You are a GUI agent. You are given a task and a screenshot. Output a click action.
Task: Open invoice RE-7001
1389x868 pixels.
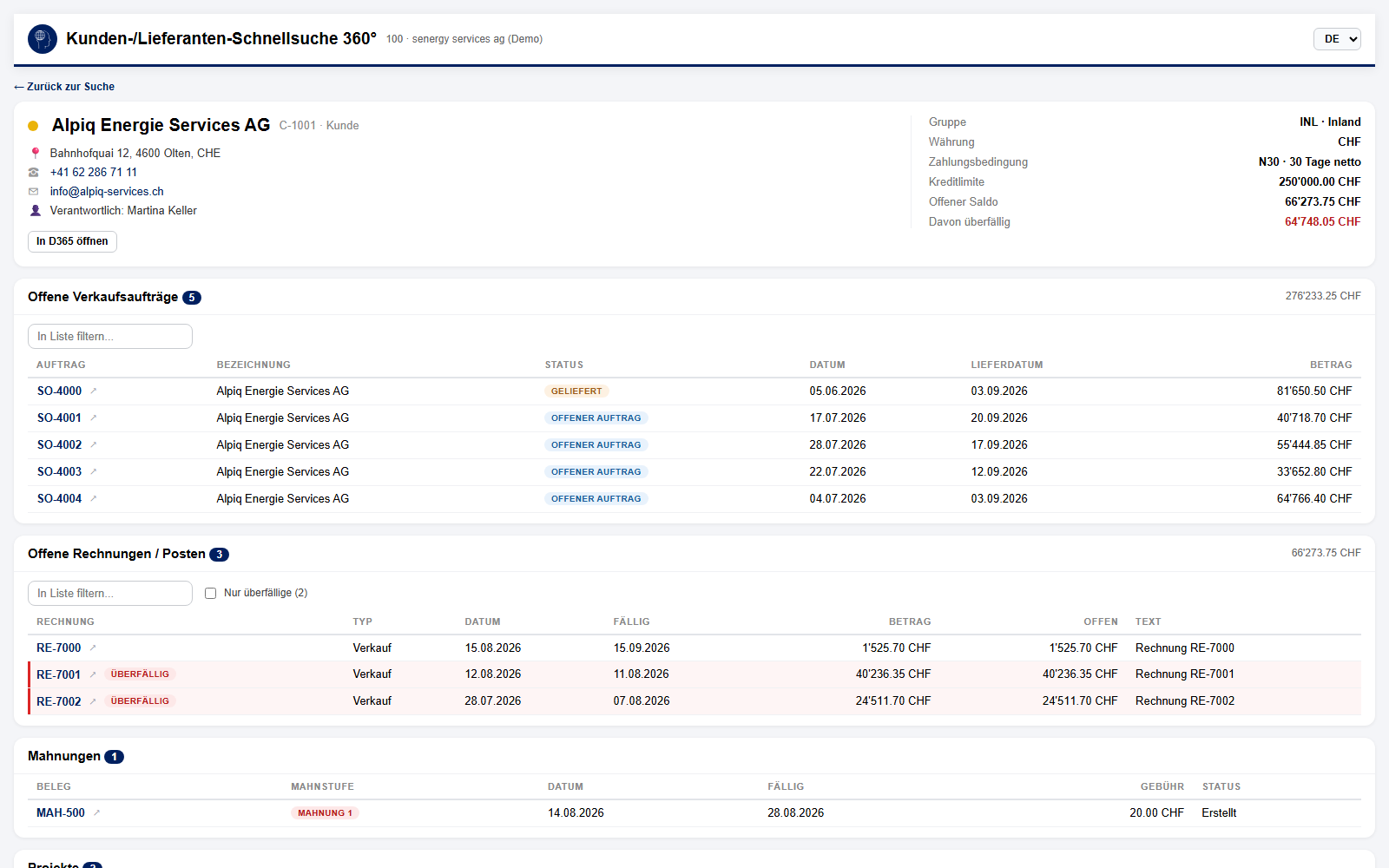pyautogui.click(x=59, y=675)
